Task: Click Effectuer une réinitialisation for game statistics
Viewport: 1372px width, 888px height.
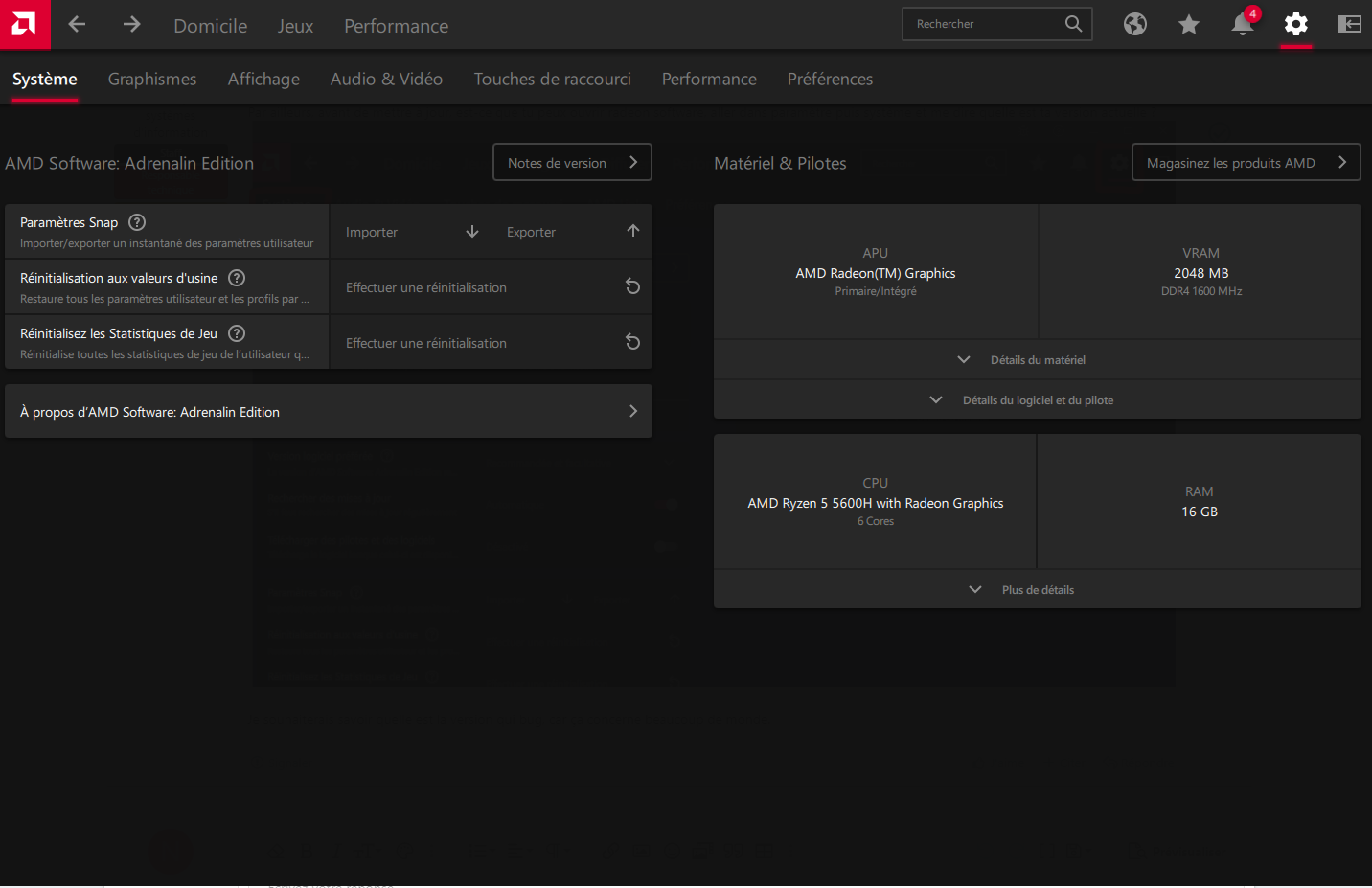Action: click(491, 343)
